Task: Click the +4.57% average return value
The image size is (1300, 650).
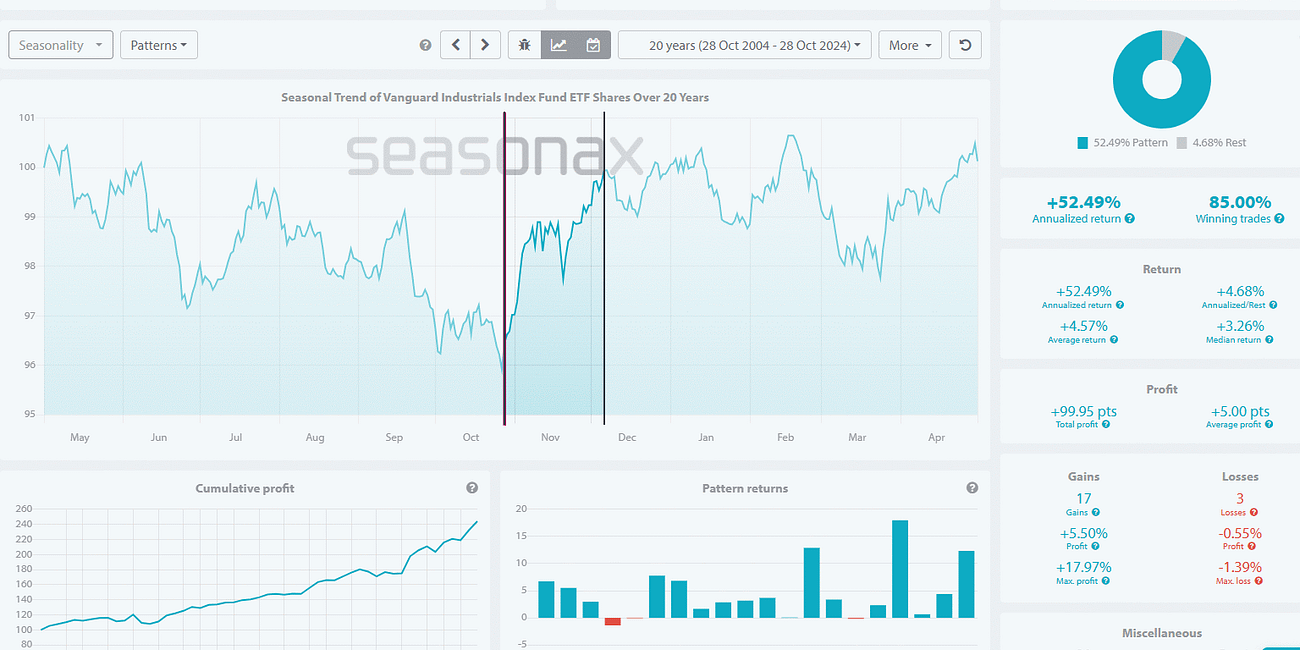Action: [x=1083, y=325]
